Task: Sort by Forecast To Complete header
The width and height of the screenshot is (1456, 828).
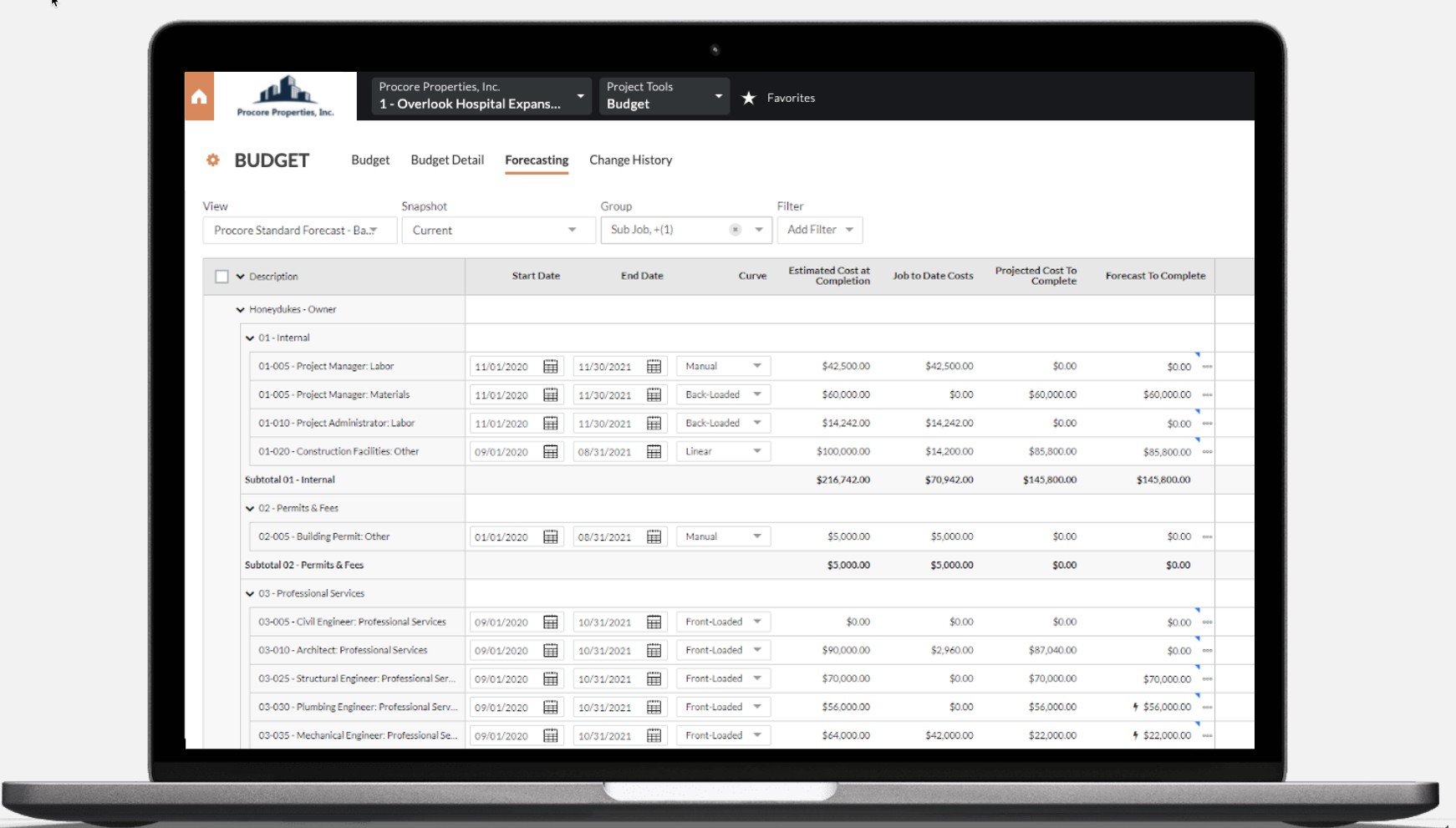Action: (x=1155, y=276)
